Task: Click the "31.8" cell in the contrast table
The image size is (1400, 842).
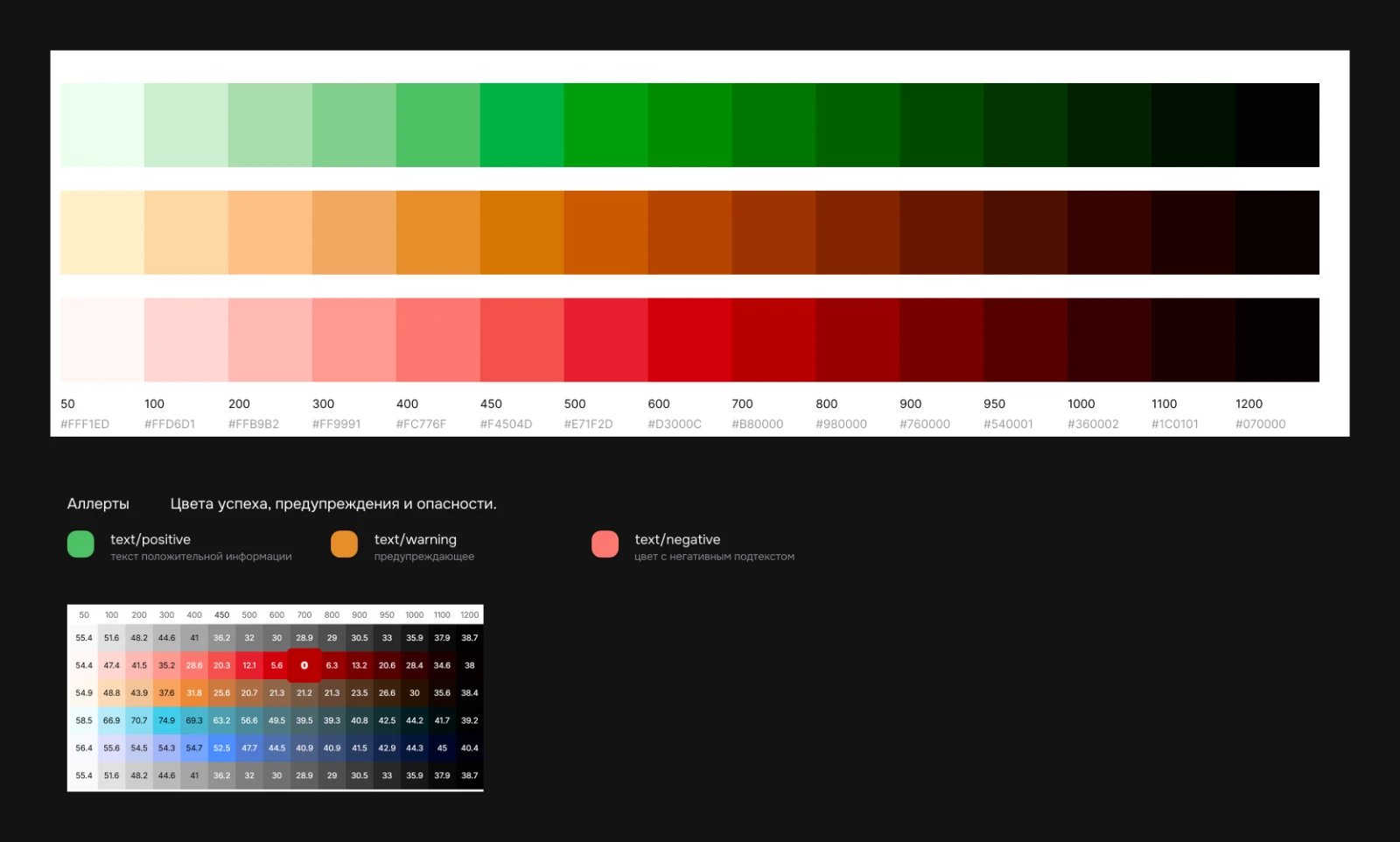Action: coord(194,693)
